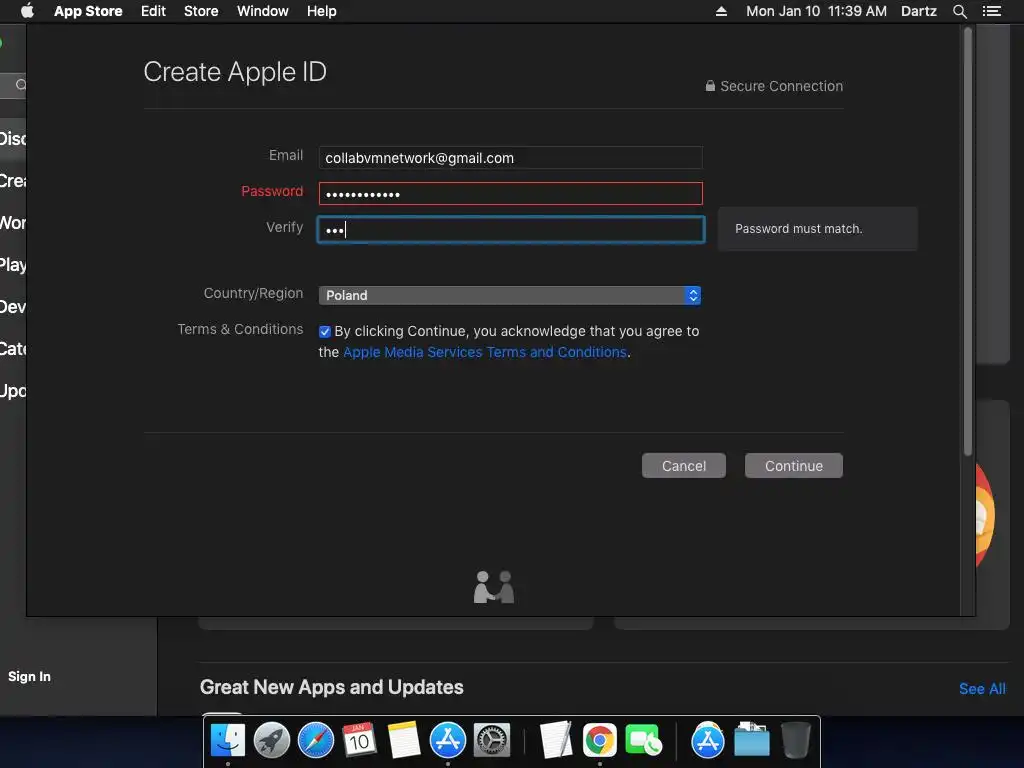
Task: Click Sign In in the sidebar
Action: pos(29,677)
